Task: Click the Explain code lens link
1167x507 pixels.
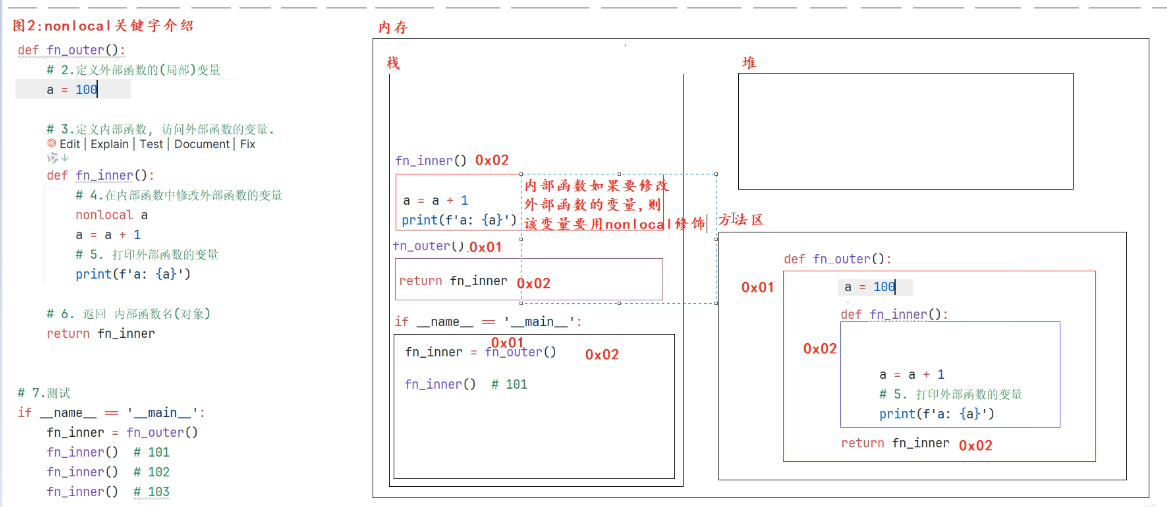Action: (x=110, y=144)
